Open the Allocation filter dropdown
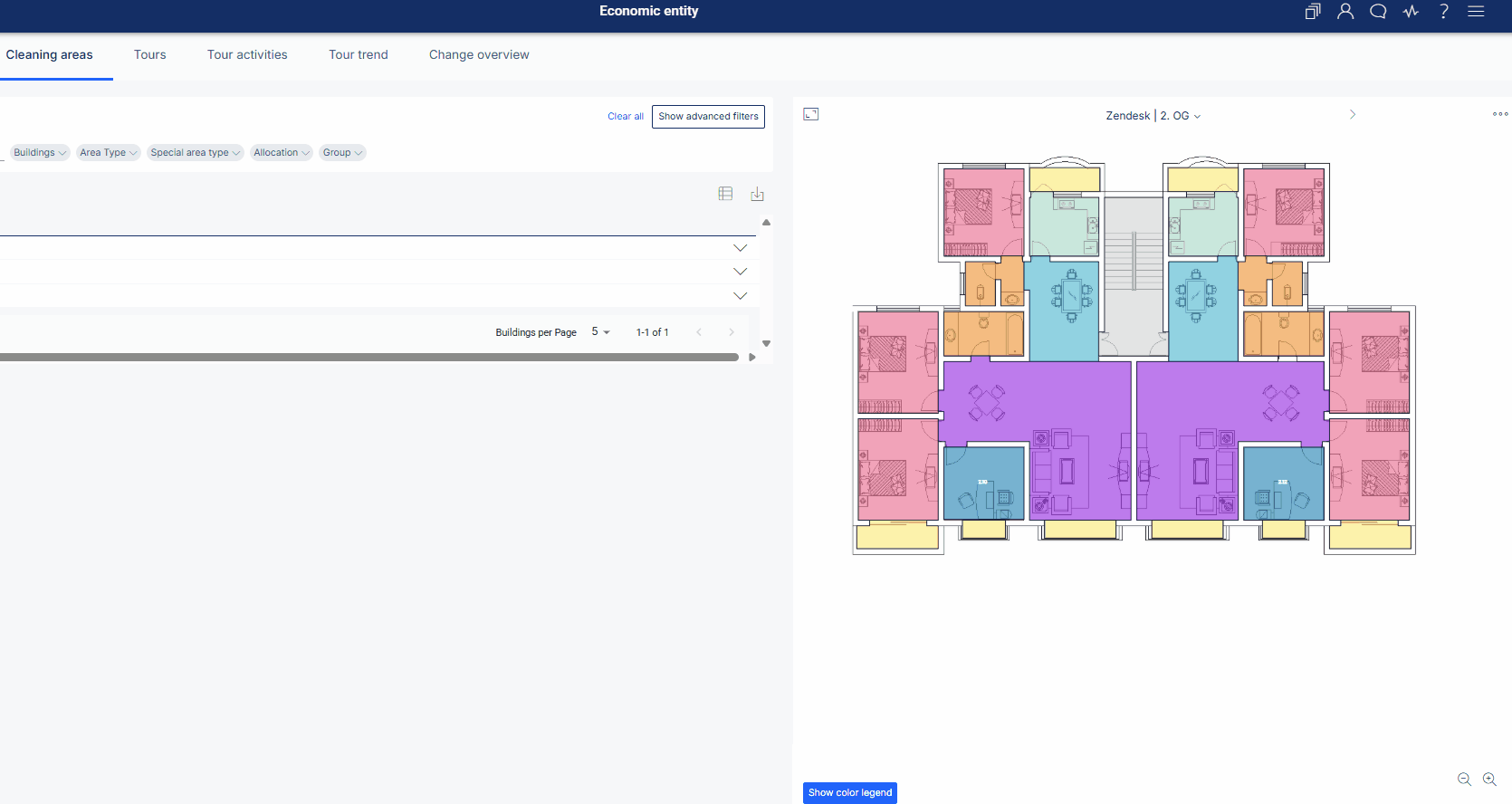Image resolution: width=1512 pixels, height=804 pixels. point(282,153)
